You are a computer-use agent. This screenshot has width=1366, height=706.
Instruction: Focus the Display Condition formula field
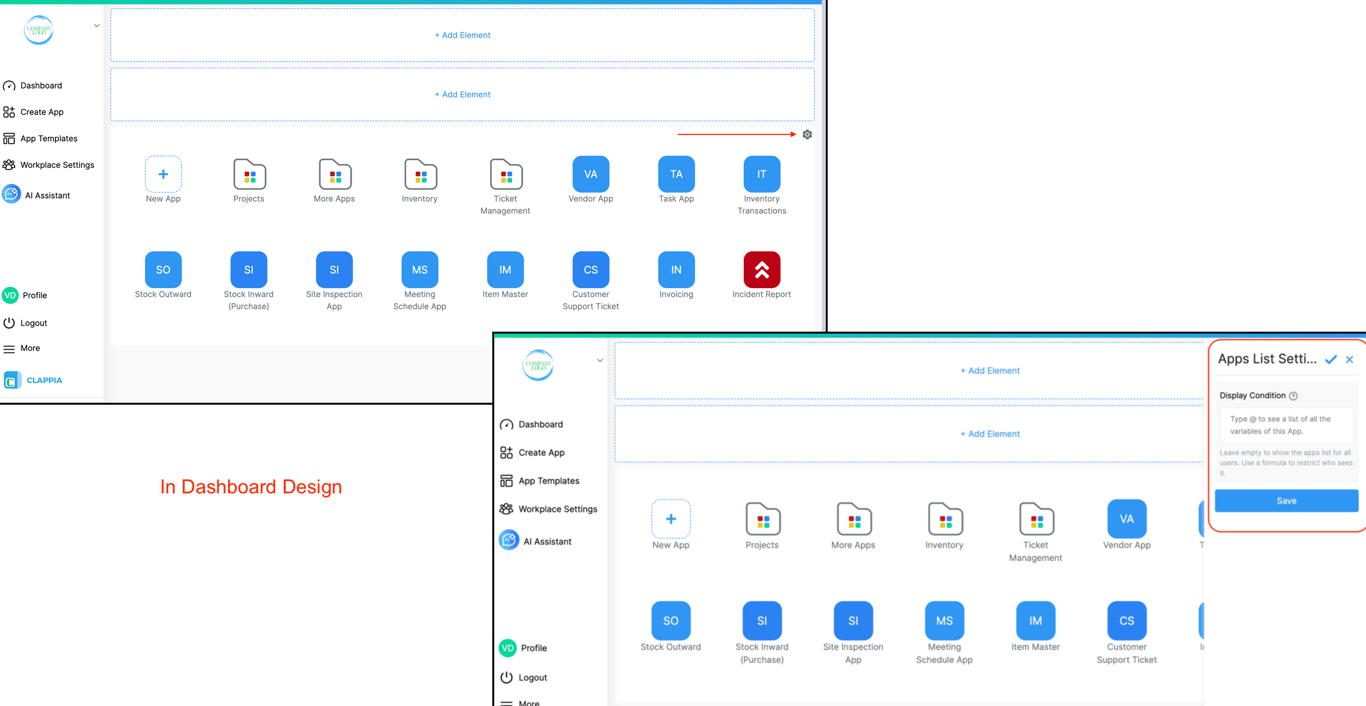pyautogui.click(x=1286, y=425)
